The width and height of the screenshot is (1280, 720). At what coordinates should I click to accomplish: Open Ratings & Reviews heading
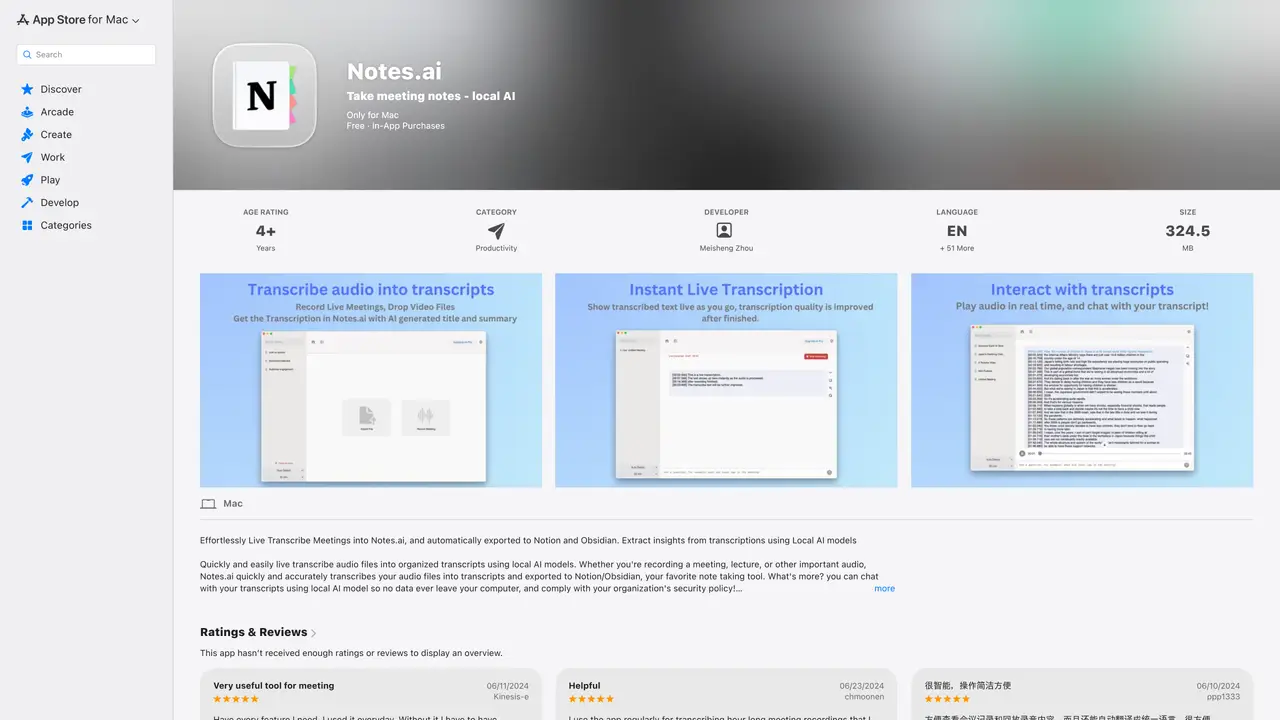(253, 632)
